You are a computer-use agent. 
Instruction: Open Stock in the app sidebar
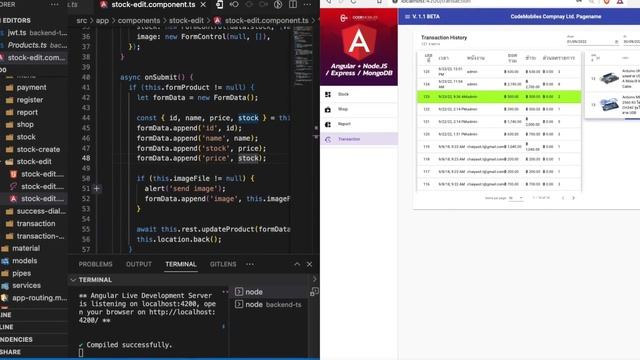click(x=359, y=94)
